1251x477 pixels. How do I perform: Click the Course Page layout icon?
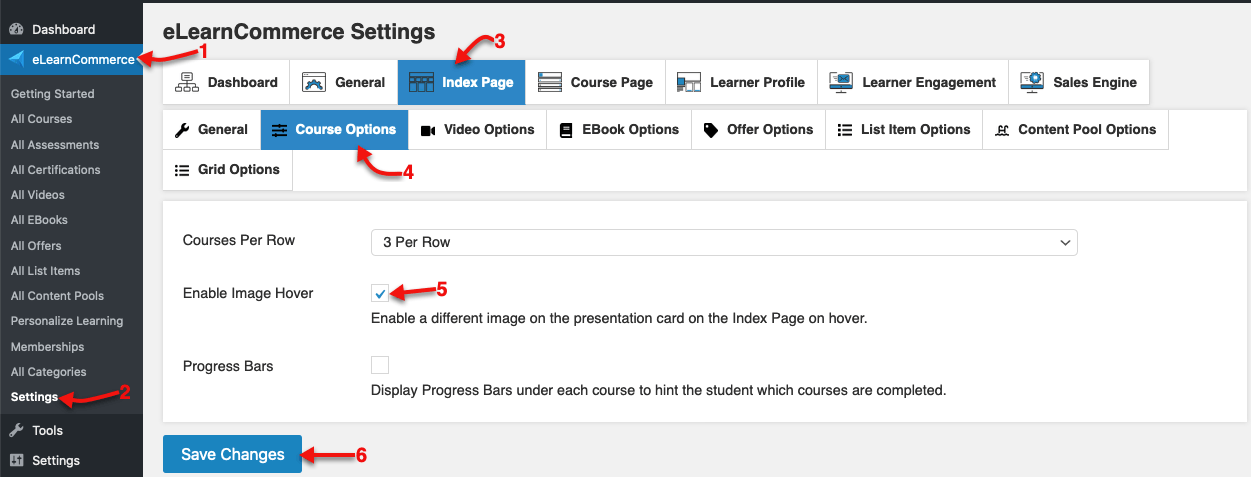pos(549,82)
